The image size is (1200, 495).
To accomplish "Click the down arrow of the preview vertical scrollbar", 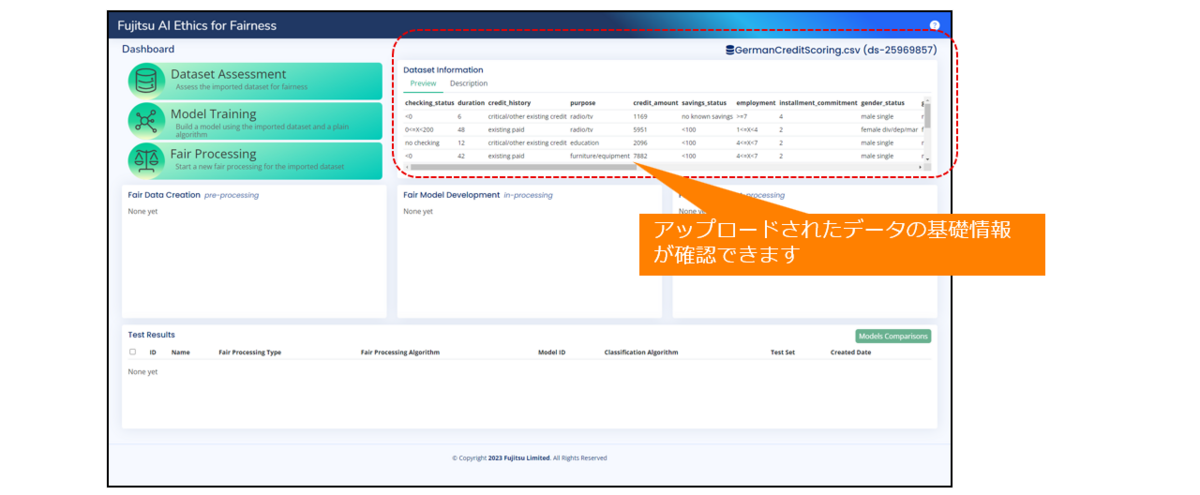I will (927, 158).
